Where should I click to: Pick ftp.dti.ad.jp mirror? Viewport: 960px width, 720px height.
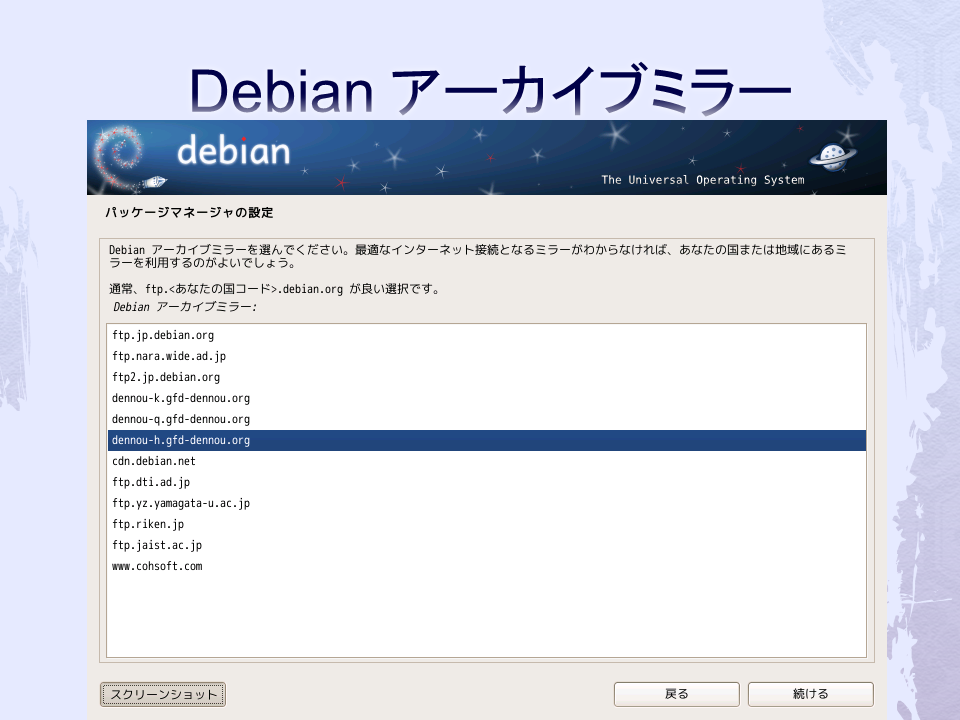click(487, 482)
